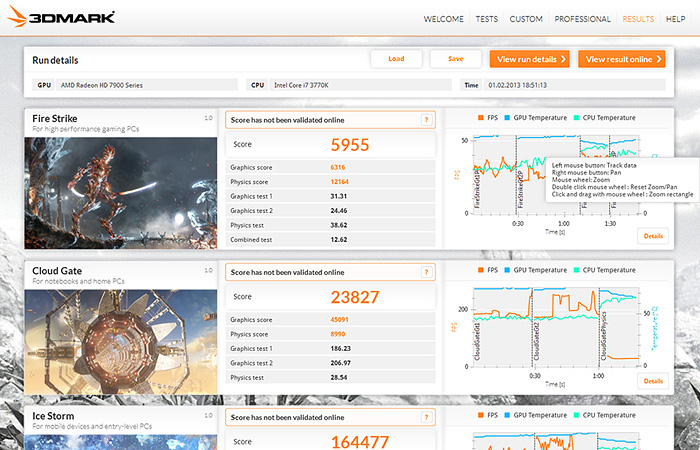Click the Cloud Gate performance graph
Image resolution: width=700 pixels, height=450 pixels.
[x=556, y=327]
